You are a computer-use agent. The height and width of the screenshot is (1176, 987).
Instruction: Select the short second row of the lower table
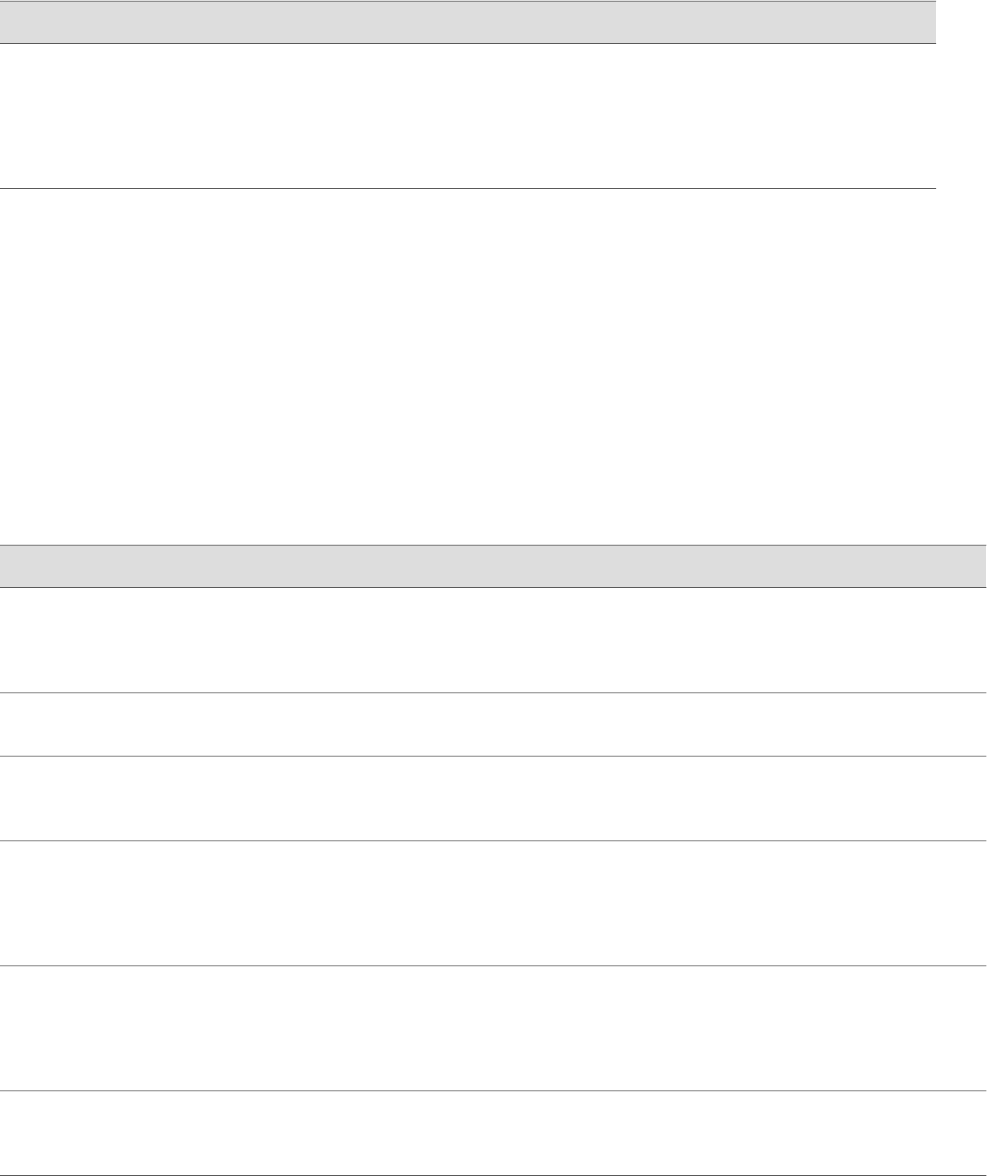click(493, 724)
